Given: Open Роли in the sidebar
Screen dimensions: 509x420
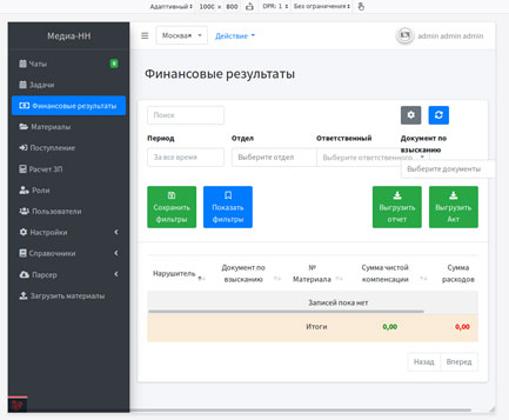Looking at the screenshot, I should [69, 190].
